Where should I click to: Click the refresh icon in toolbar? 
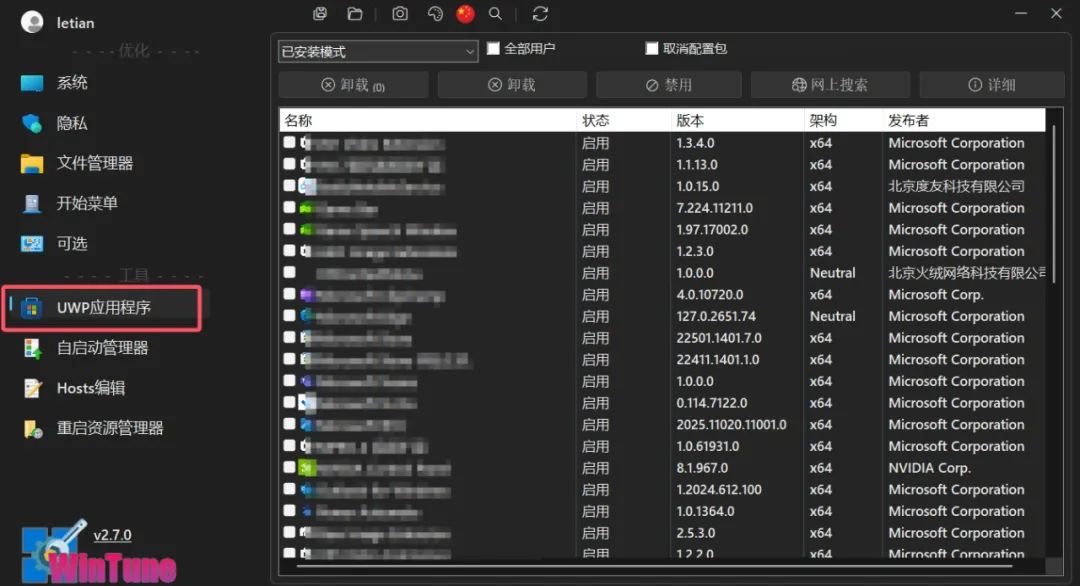[x=540, y=14]
